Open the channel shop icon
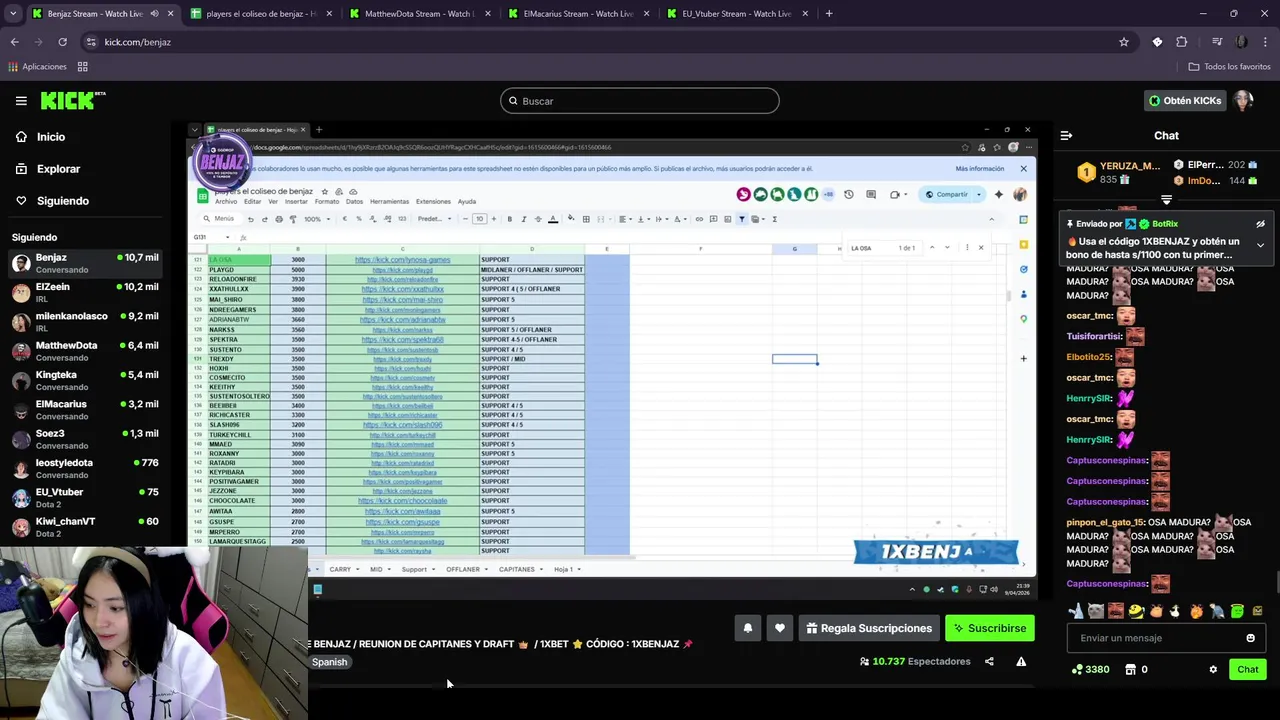This screenshot has height=720, width=1280. pos(1131,669)
